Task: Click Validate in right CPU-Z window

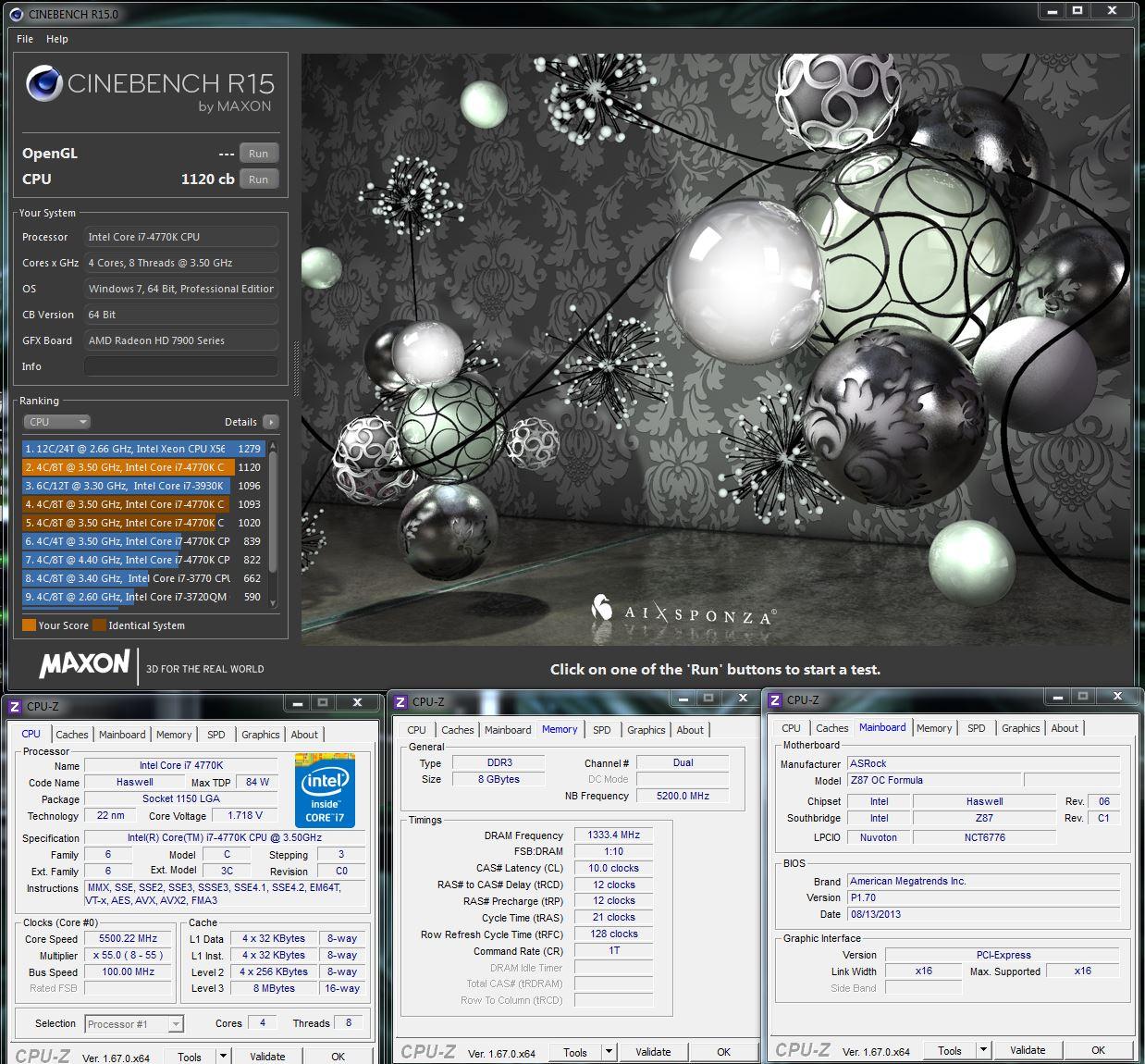Action: (1028, 1050)
